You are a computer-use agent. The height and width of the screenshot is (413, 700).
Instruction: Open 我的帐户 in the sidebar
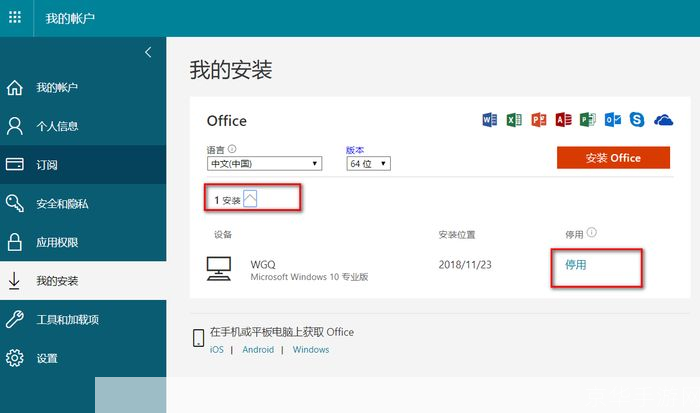[x=83, y=88]
